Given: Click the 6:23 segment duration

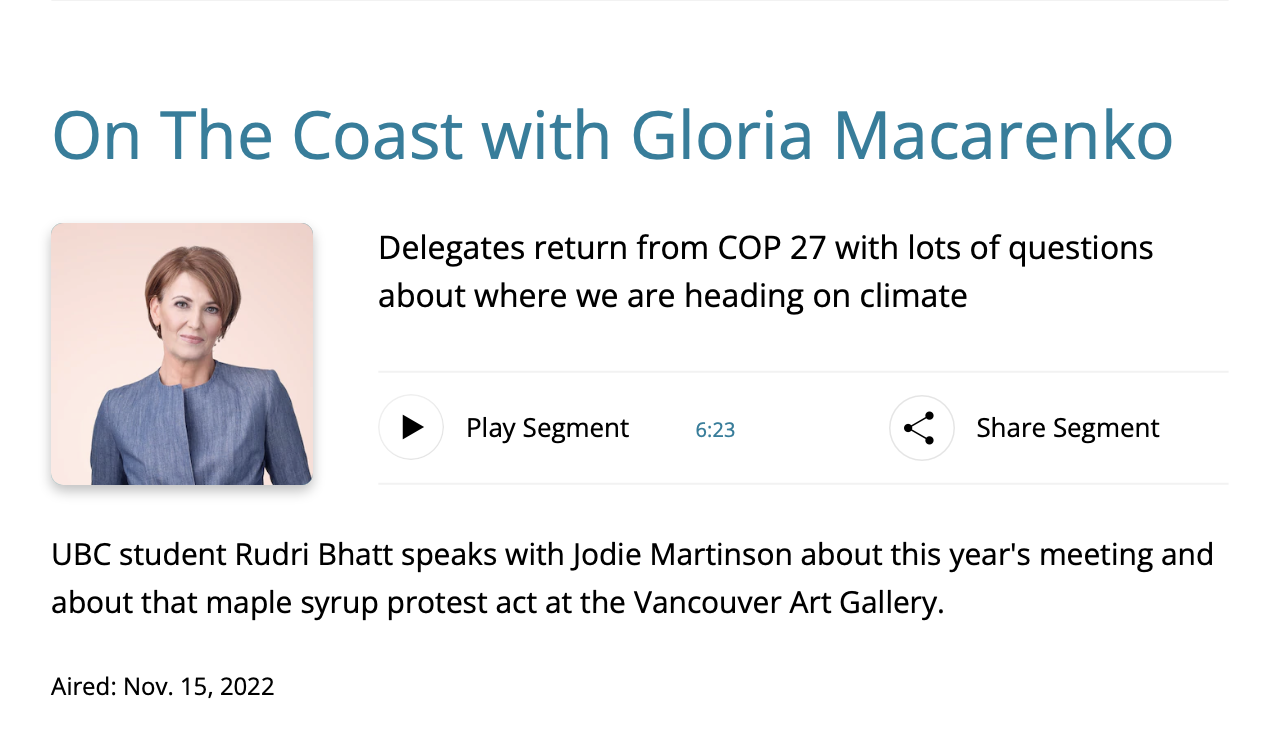Looking at the screenshot, I should click(x=715, y=430).
